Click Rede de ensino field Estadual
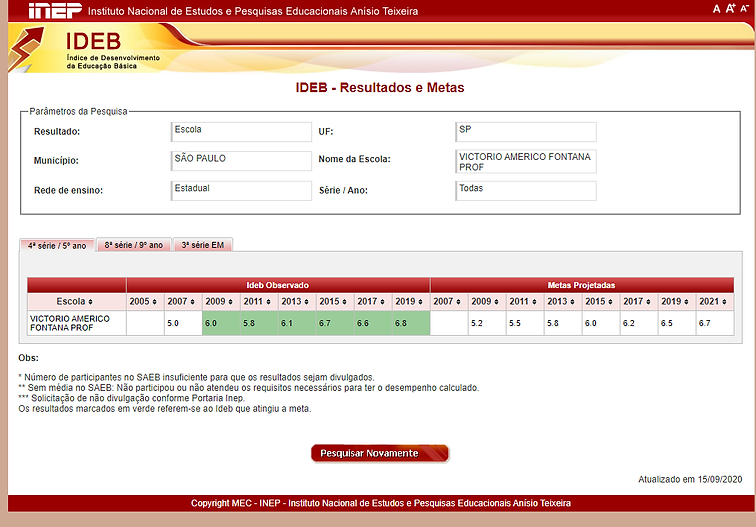The width and height of the screenshot is (756, 527). (241, 190)
